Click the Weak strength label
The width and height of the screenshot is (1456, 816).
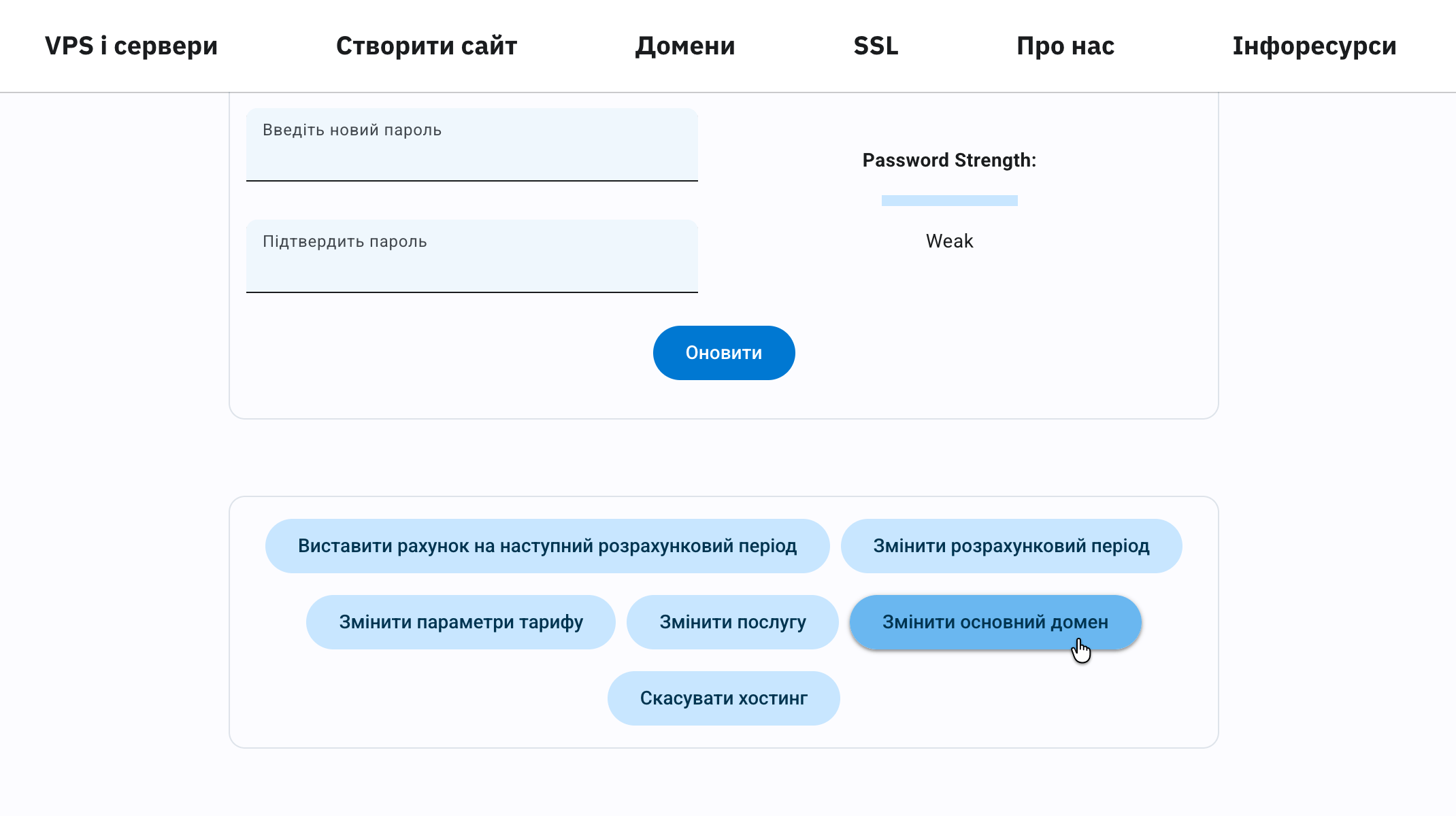[949, 241]
